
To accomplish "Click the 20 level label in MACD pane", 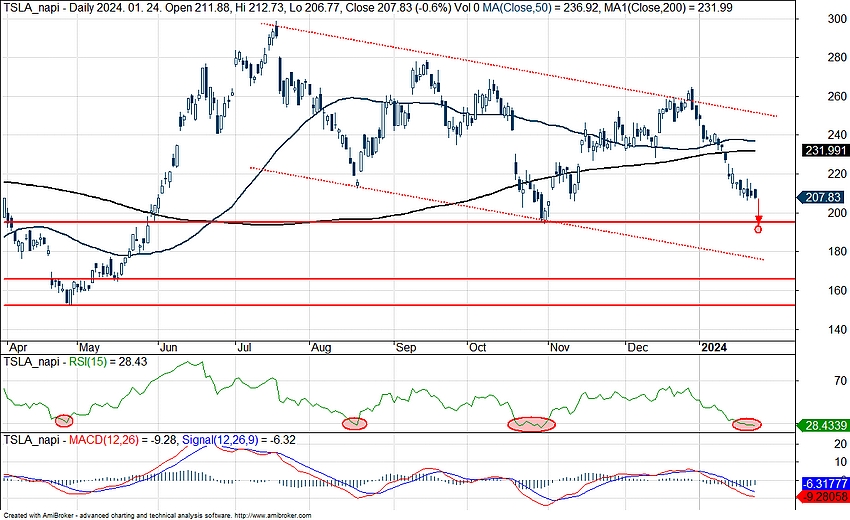I will pyautogui.click(x=841, y=444).
